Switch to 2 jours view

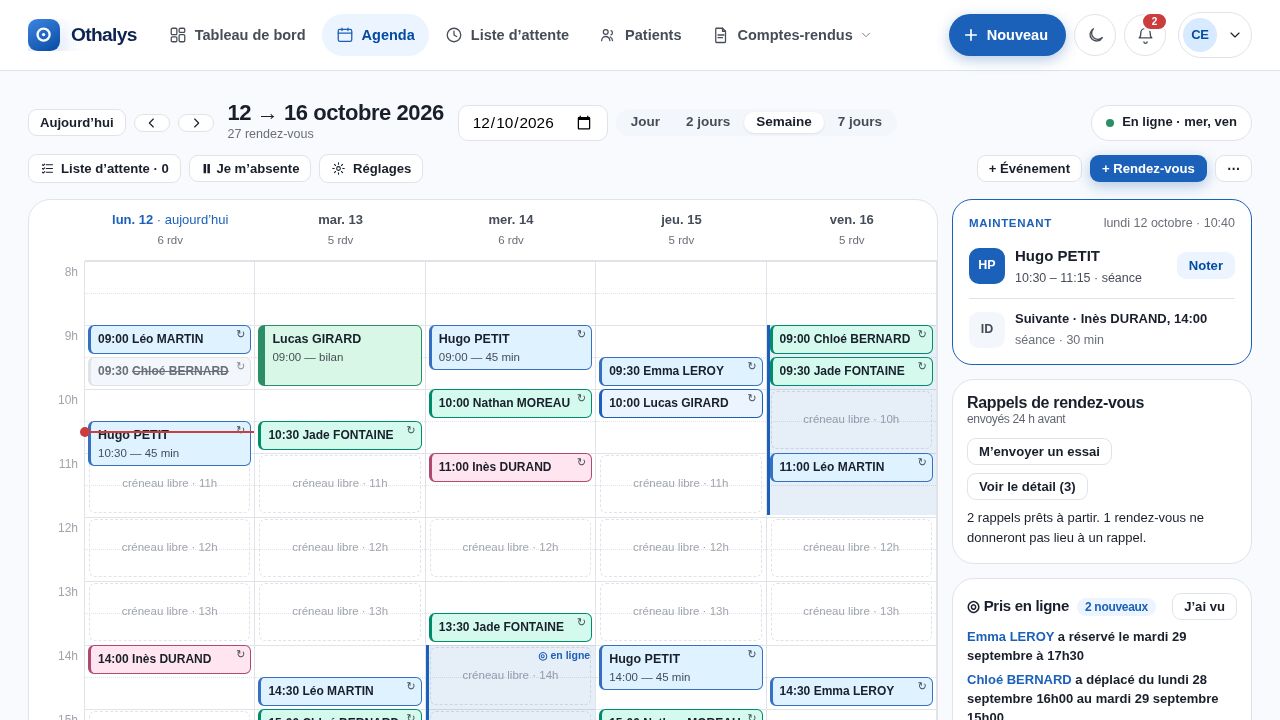(x=708, y=122)
